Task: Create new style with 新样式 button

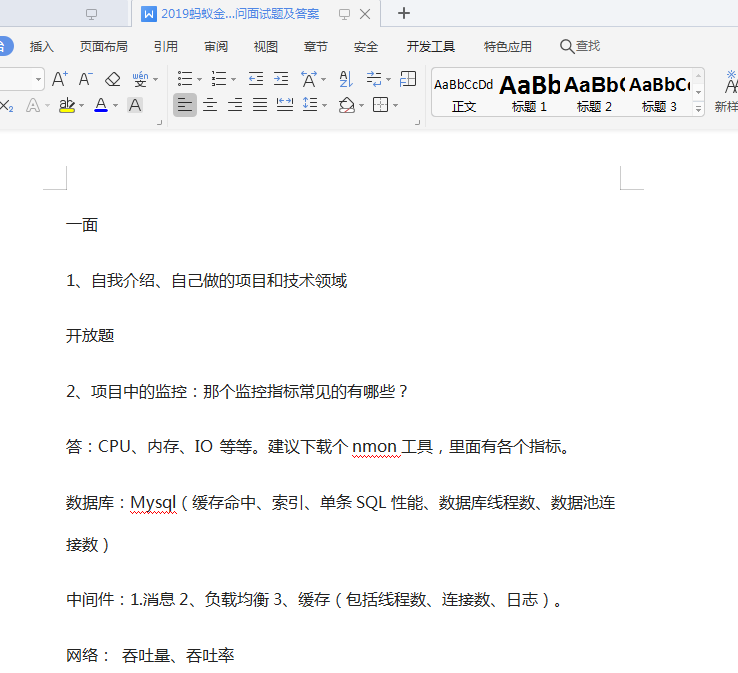Action: (x=727, y=92)
